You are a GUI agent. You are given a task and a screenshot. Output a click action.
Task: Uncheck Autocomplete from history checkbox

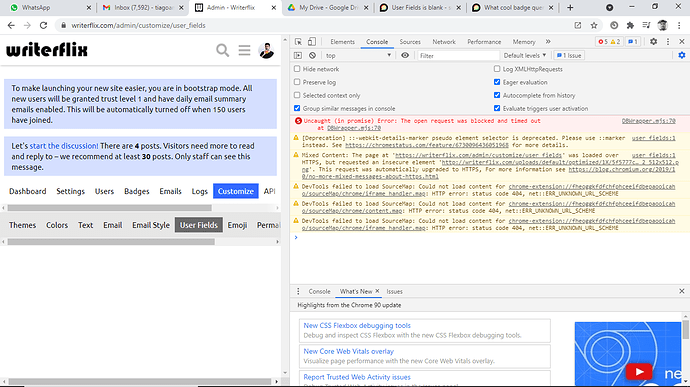coord(497,95)
